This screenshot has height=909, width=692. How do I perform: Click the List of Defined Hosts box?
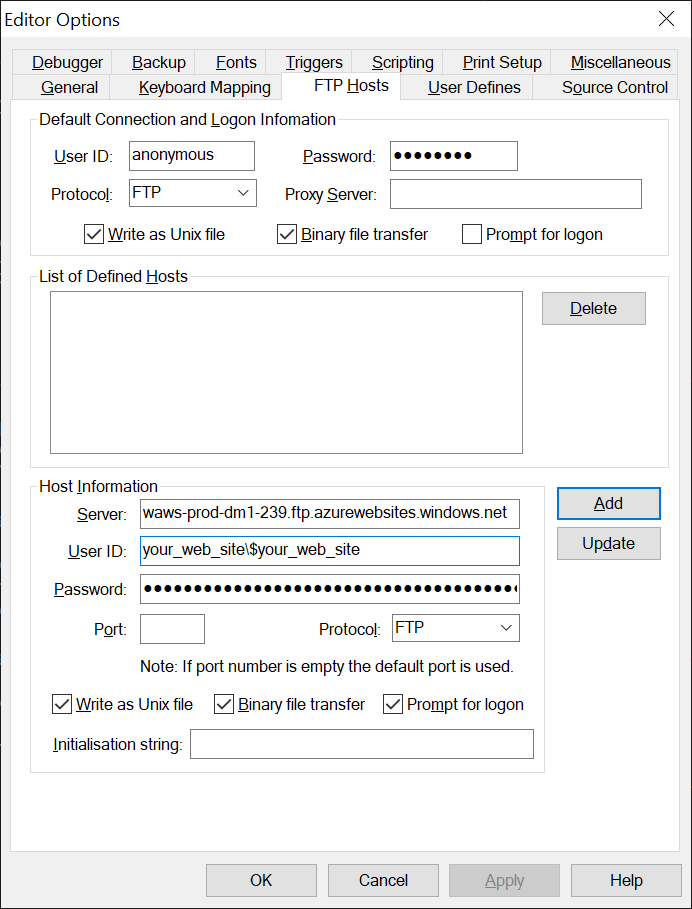pyautogui.click(x=286, y=372)
